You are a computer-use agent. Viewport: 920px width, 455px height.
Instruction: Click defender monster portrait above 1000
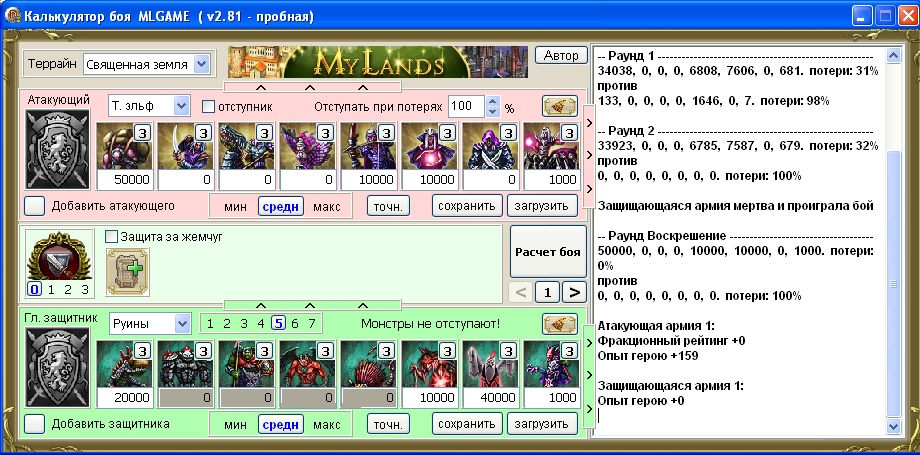click(551, 365)
